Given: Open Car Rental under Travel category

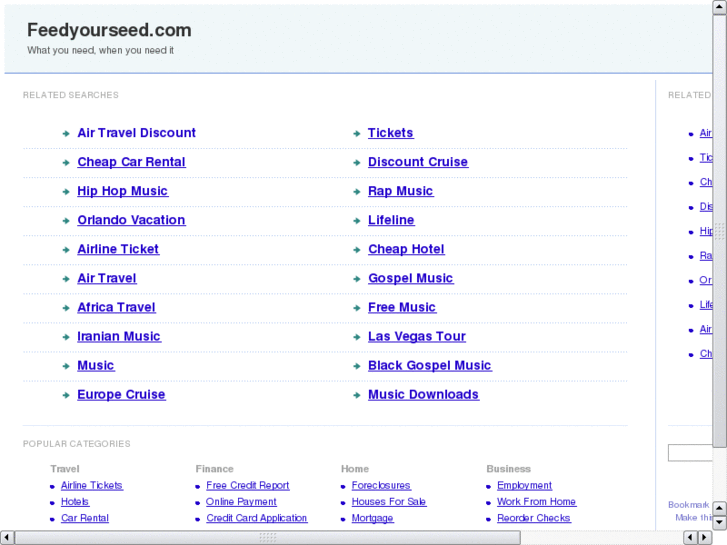Looking at the screenshot, I should 85,518.
